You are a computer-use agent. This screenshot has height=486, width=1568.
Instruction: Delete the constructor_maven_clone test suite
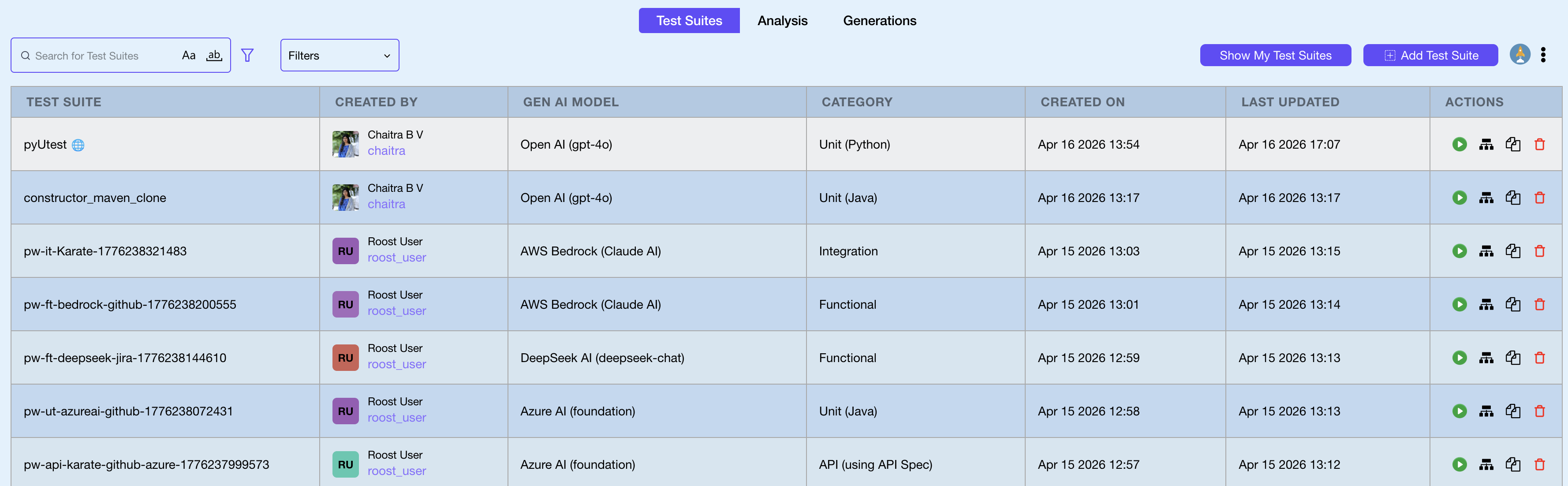(x=1539, y=198)
